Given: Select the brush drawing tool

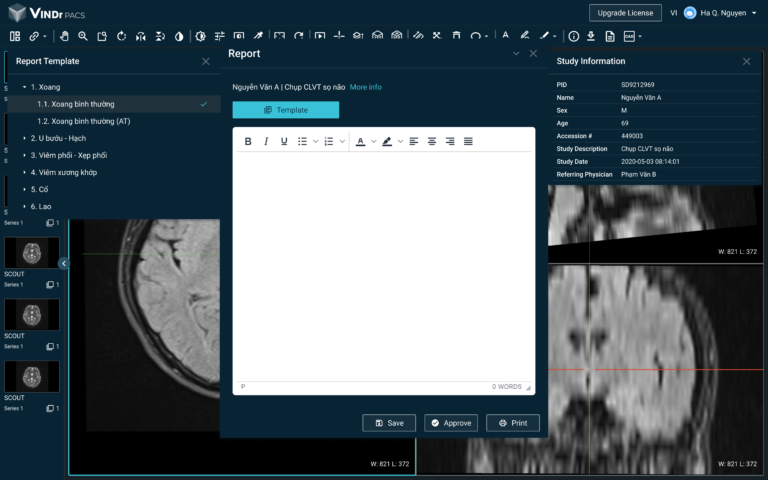Looking at the screenshot, I should coord(544,35).
